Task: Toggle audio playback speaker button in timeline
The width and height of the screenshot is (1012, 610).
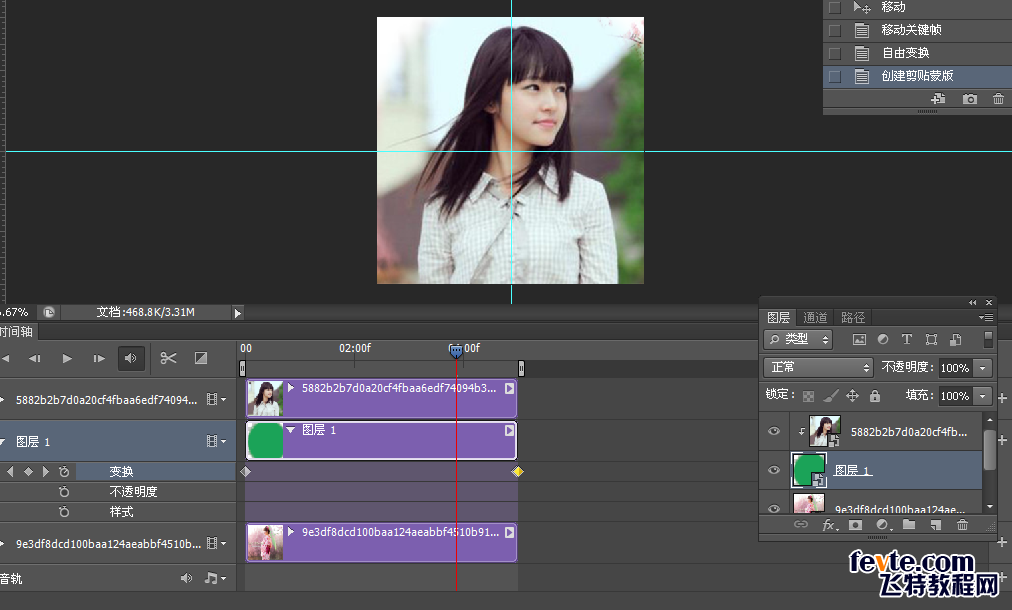Action: (x=130, y=358)
